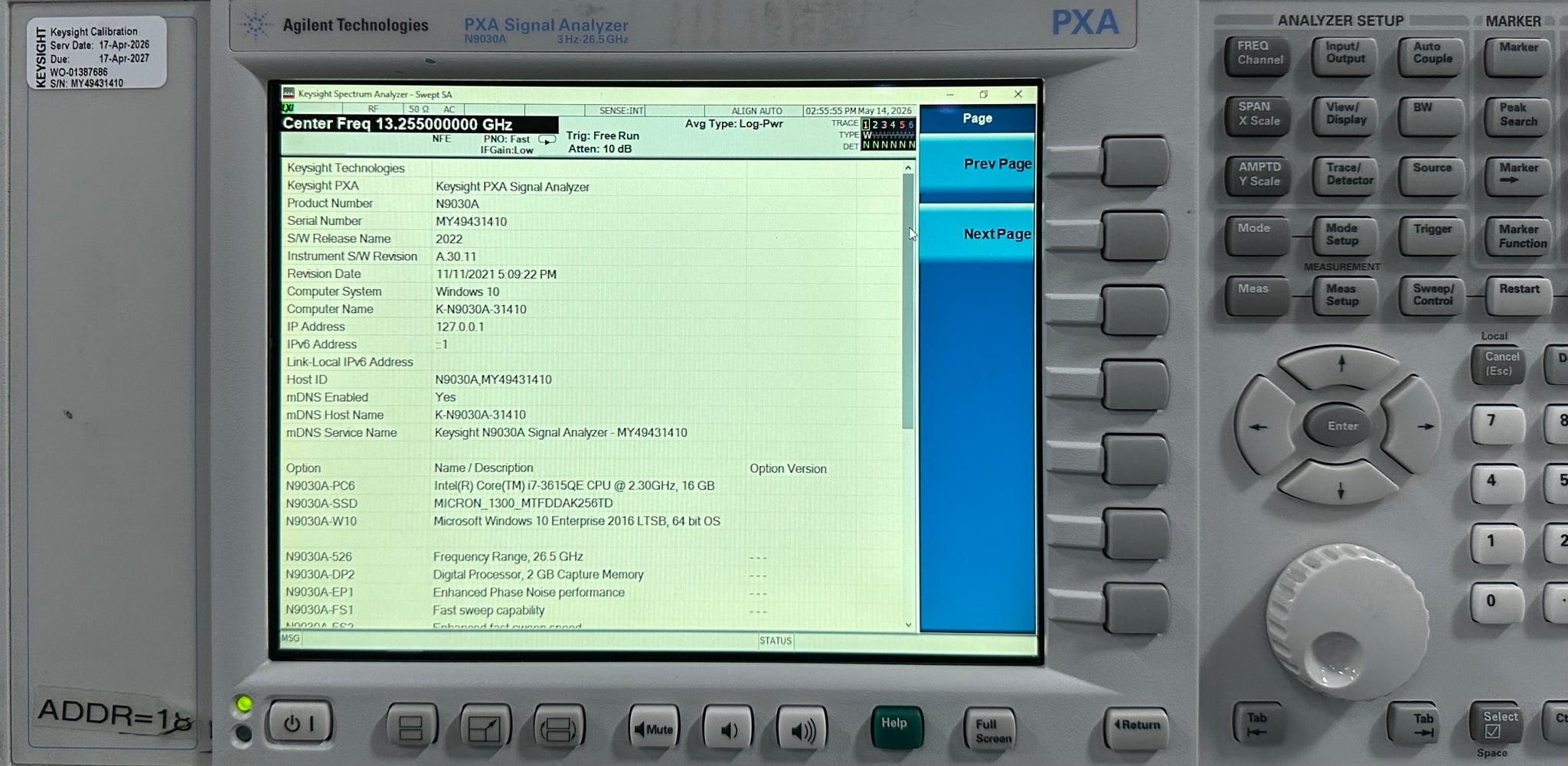Click the Cancel (Esc) key
The width and height of the screenshot is (1568, 766).
pos(1500,364)
